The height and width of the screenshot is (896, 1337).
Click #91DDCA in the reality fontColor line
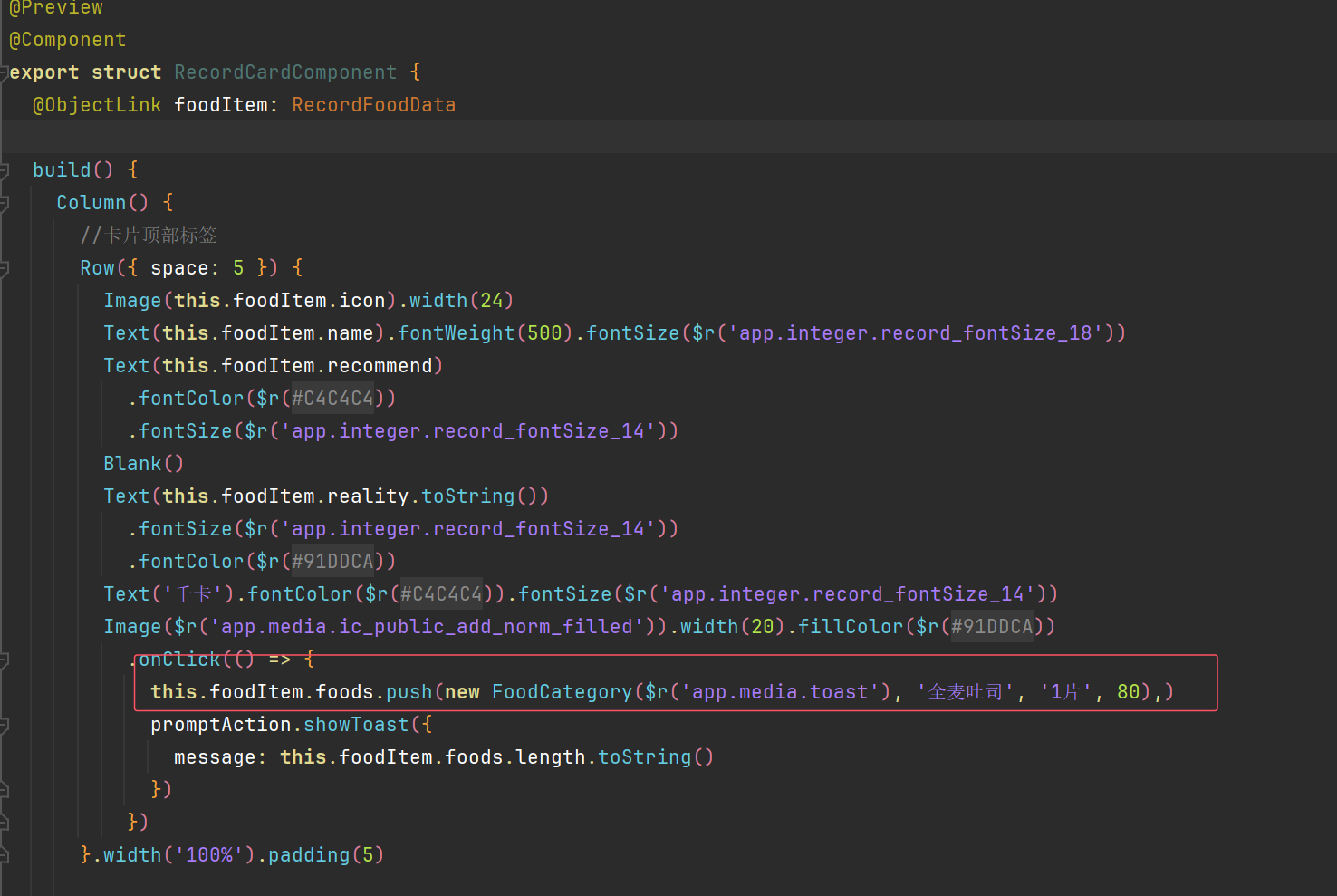coord(332,562)
